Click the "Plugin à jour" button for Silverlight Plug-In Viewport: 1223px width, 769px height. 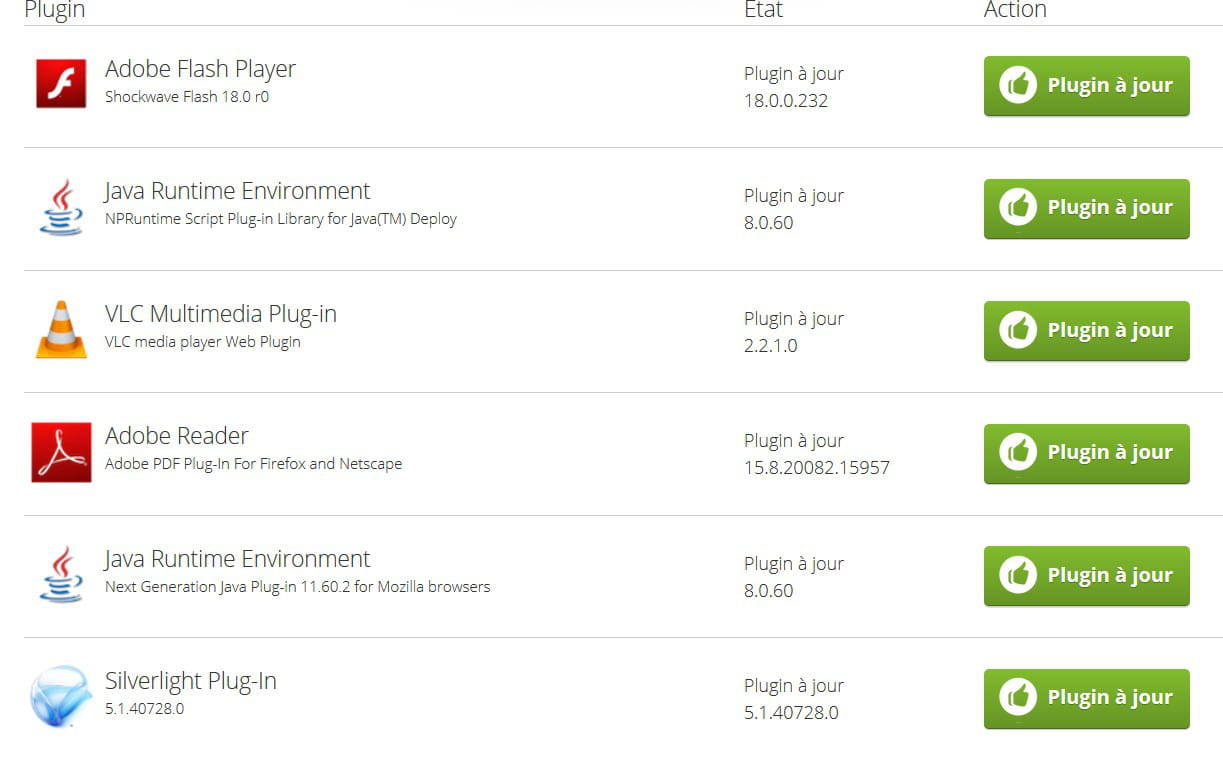1086,698
